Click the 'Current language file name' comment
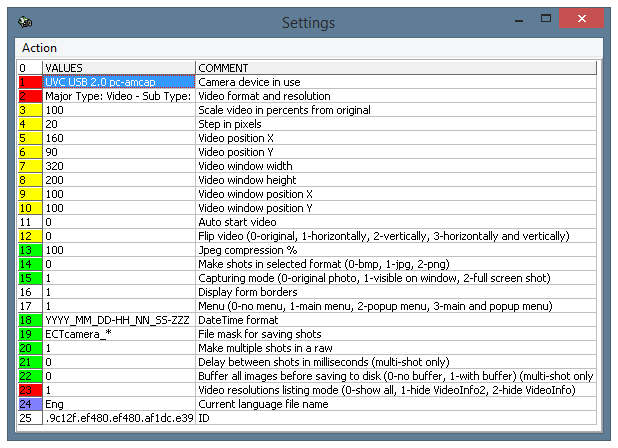This screenshot has height=448, width=618. [396, 404]
